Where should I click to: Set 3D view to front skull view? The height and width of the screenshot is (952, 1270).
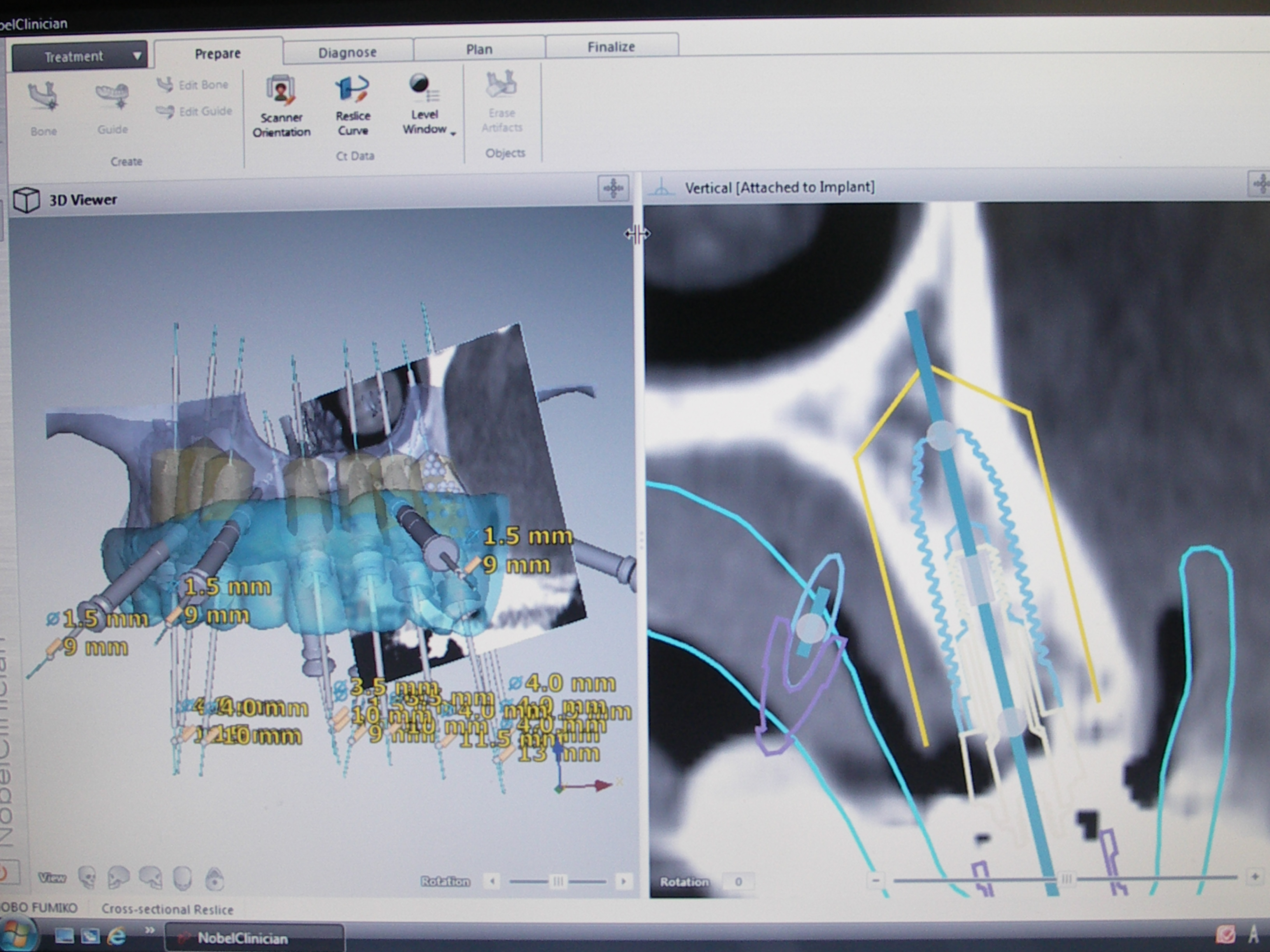click(x=87, y=877)
